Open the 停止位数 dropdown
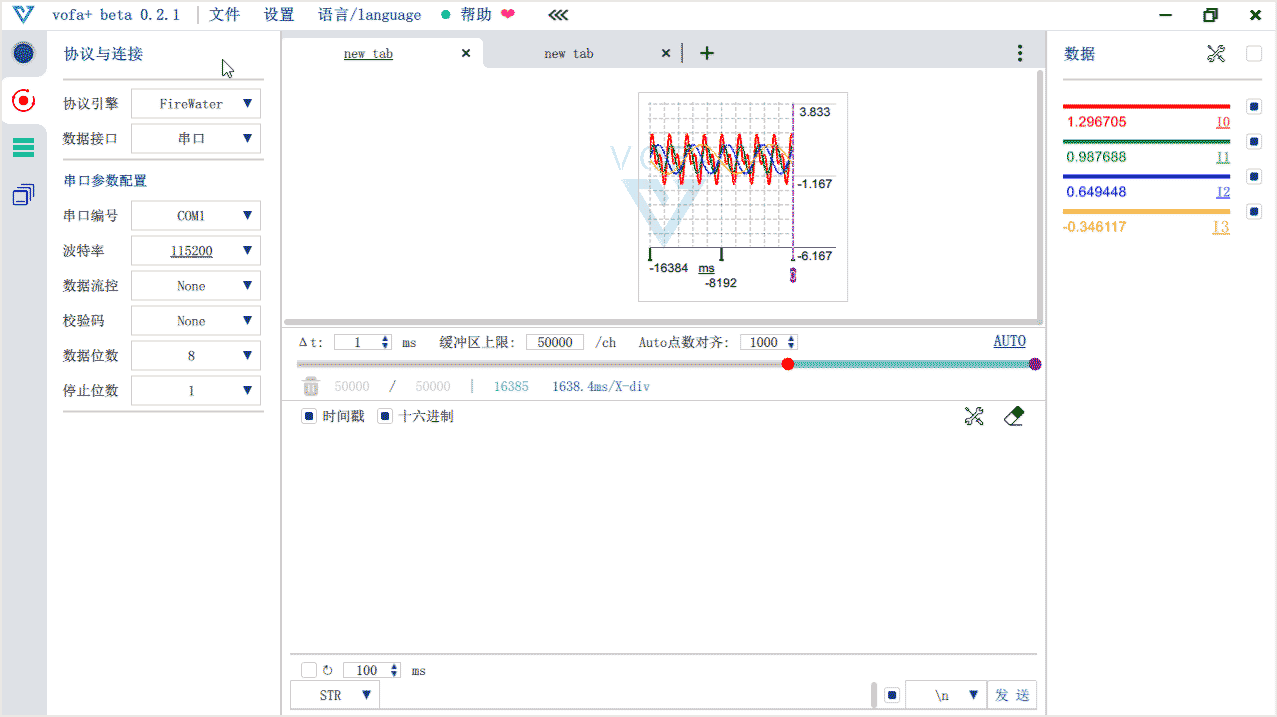 (196, 391)
